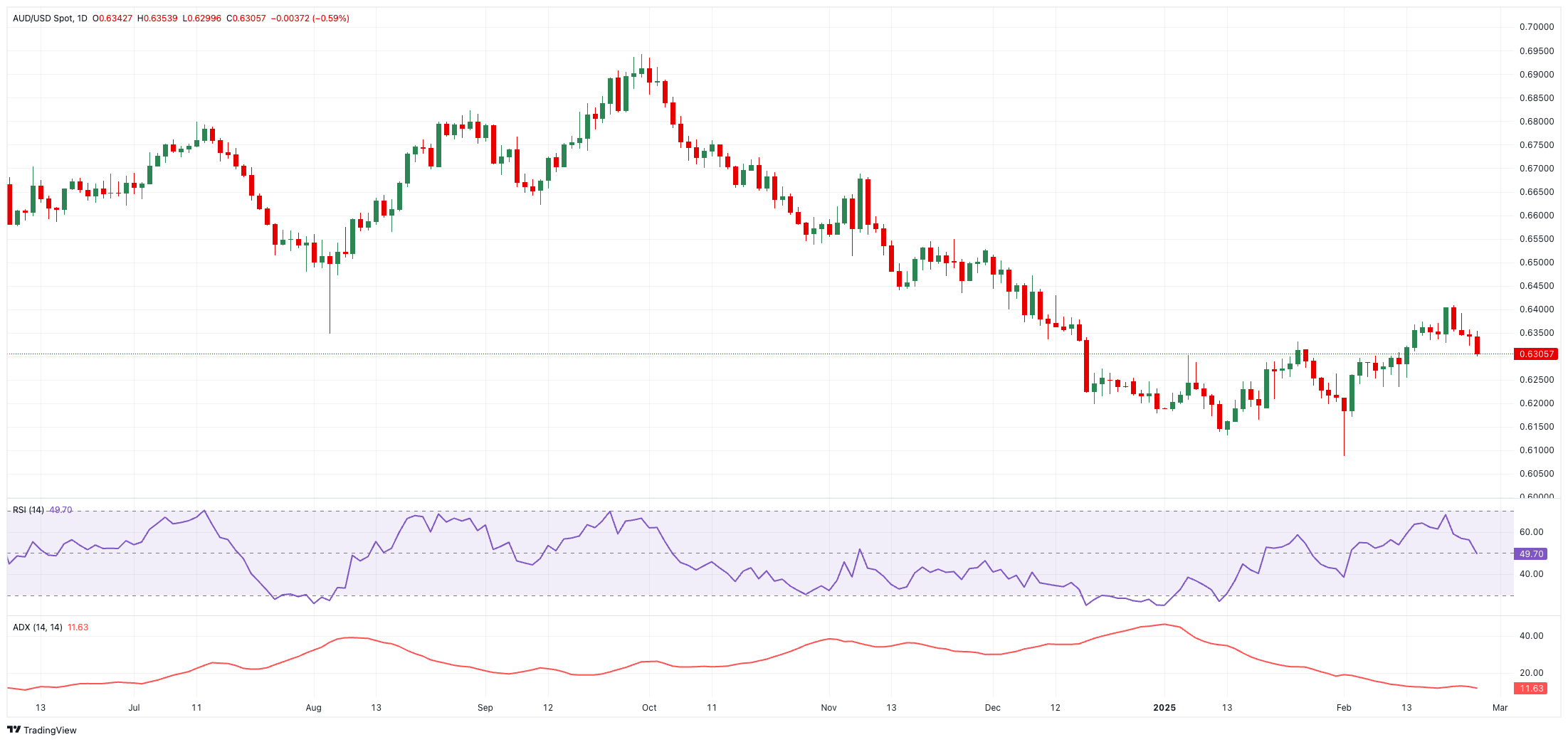This screenshot has height=742, width=1568.
Task: Click the Feb label on time axis
Action: pos(1343,708)
